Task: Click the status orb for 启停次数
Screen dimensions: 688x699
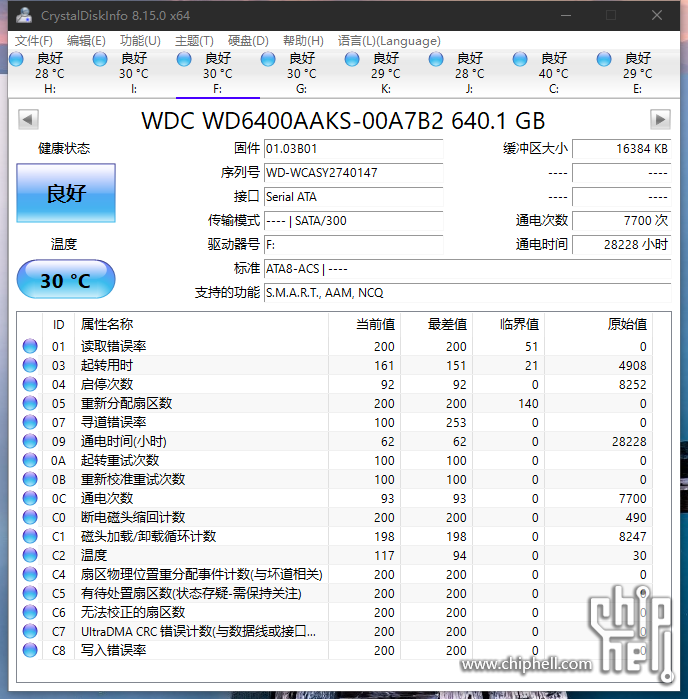Action: tap(30, 384)
